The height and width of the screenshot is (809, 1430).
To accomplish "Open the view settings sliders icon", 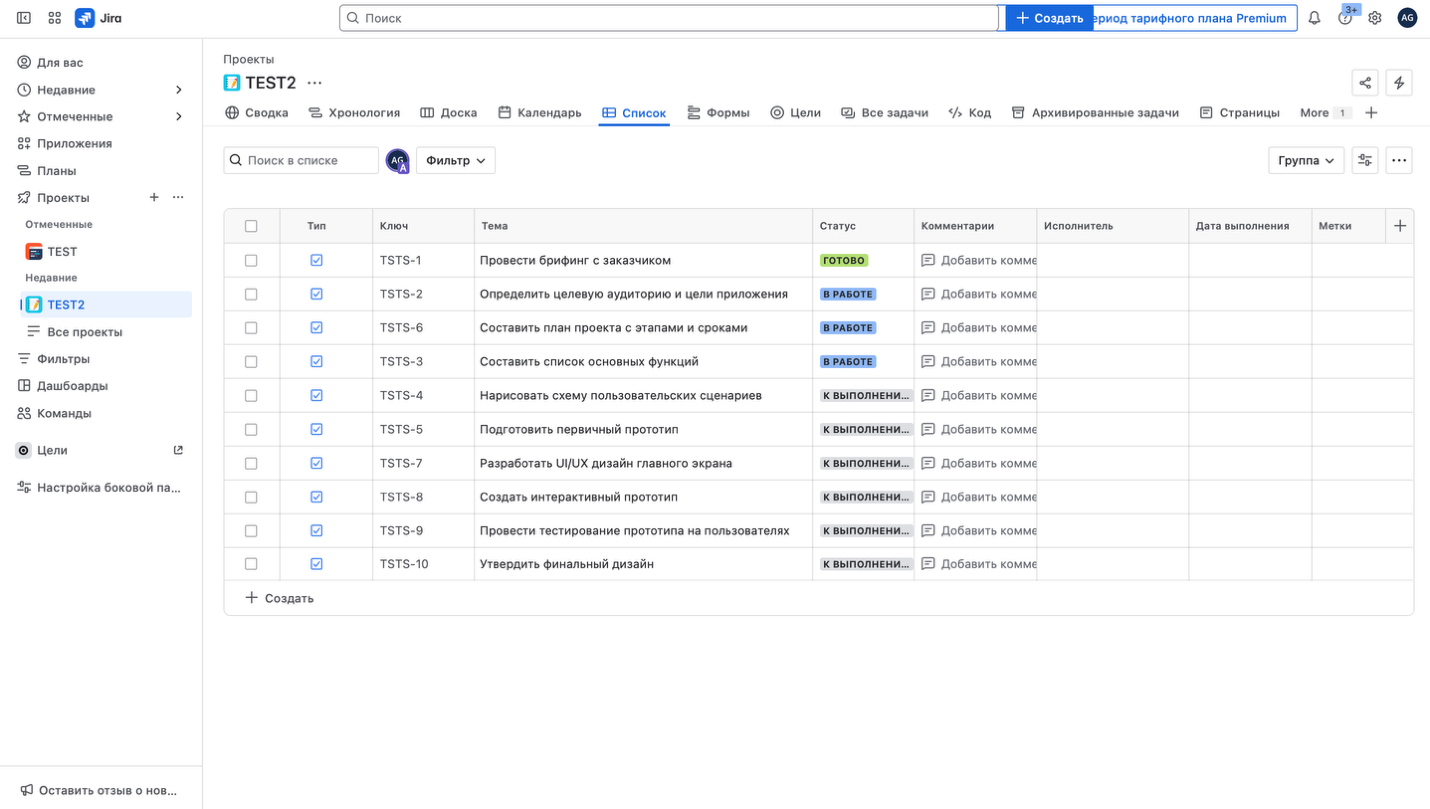I will tap(1365, 160).
